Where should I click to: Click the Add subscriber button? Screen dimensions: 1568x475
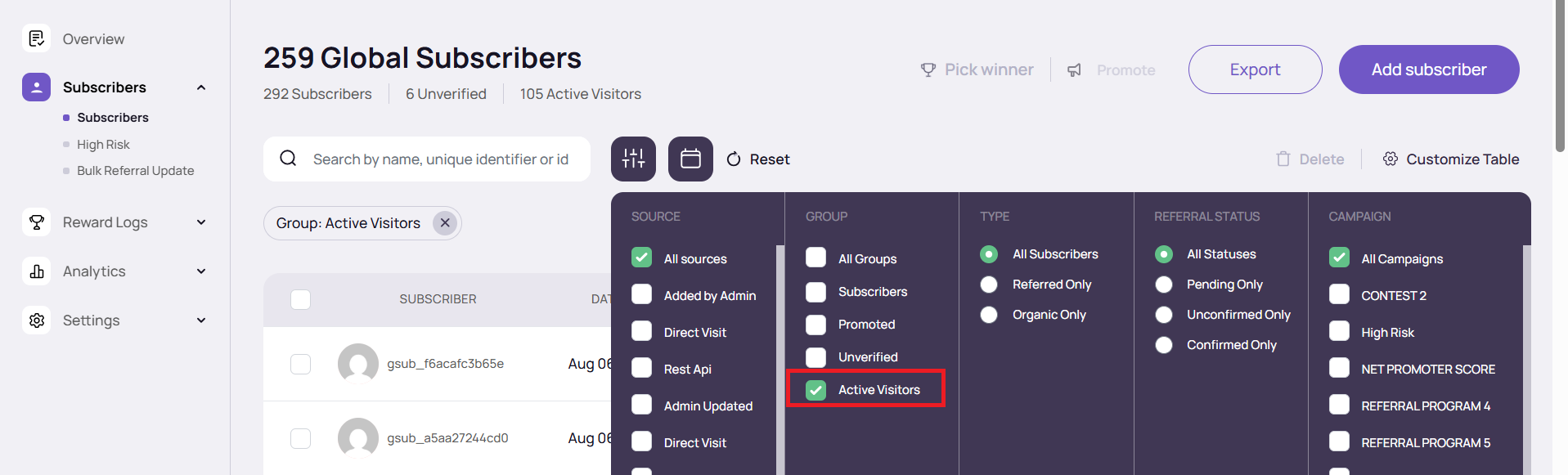pyautogui.click(x=1428, y=69)
